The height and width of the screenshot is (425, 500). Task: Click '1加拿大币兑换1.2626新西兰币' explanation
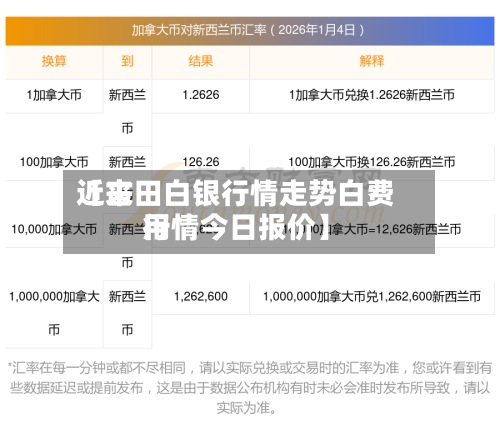372,95
